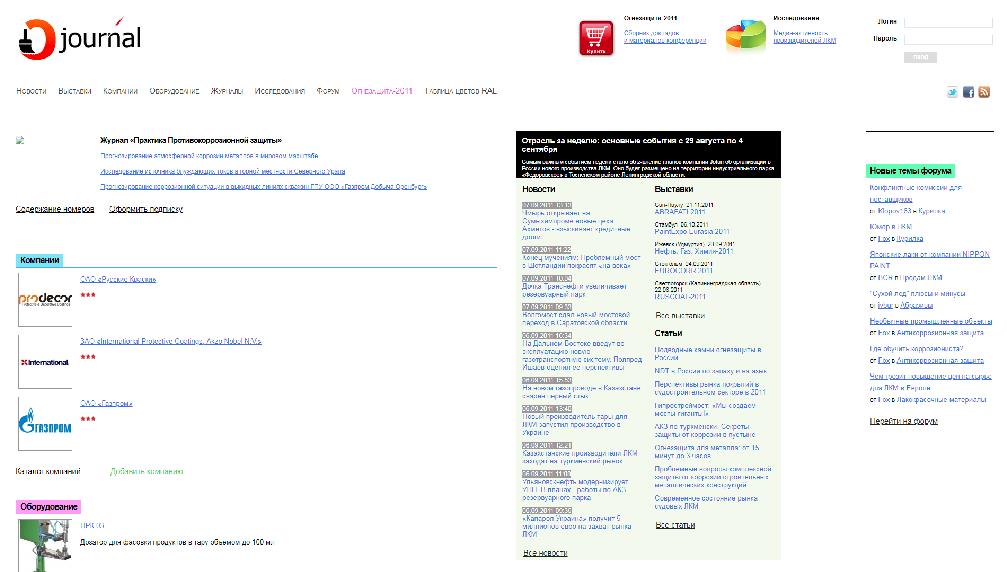Open news about Ульяновскнефть tank park

[575, 489]
